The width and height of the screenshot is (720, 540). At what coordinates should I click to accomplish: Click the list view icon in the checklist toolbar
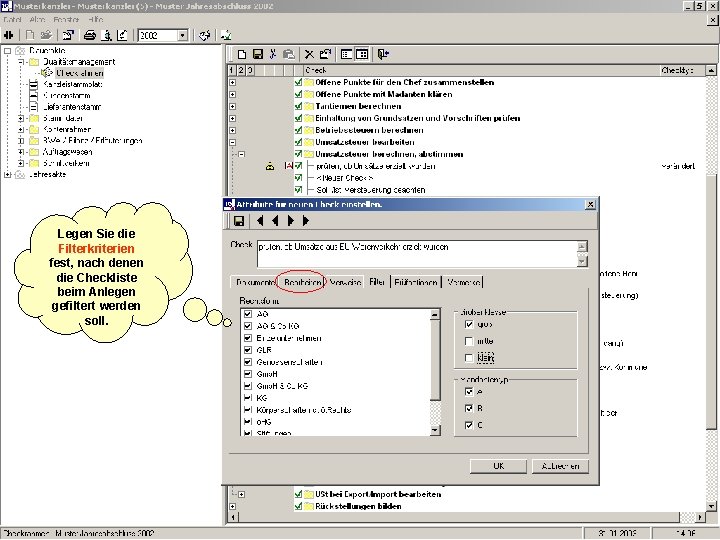(347, 54)
